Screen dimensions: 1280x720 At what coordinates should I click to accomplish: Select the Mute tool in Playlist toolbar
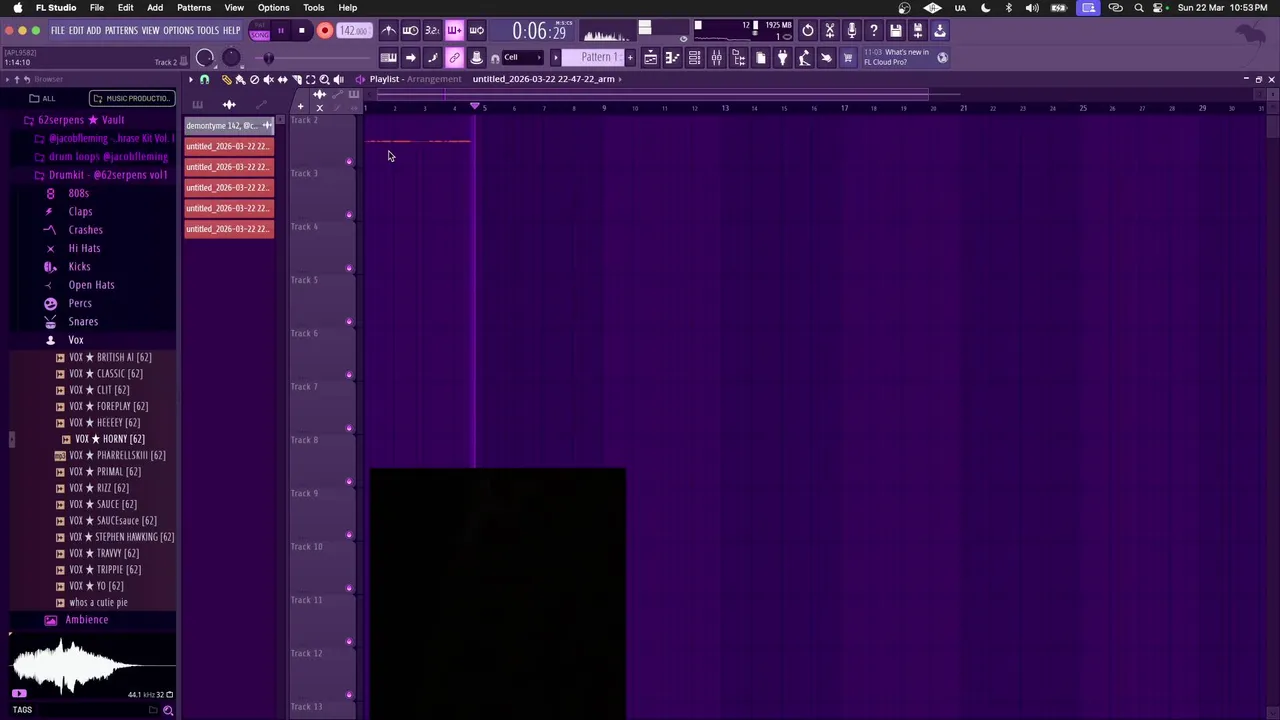pyautogui.click(x=268, y=80)
